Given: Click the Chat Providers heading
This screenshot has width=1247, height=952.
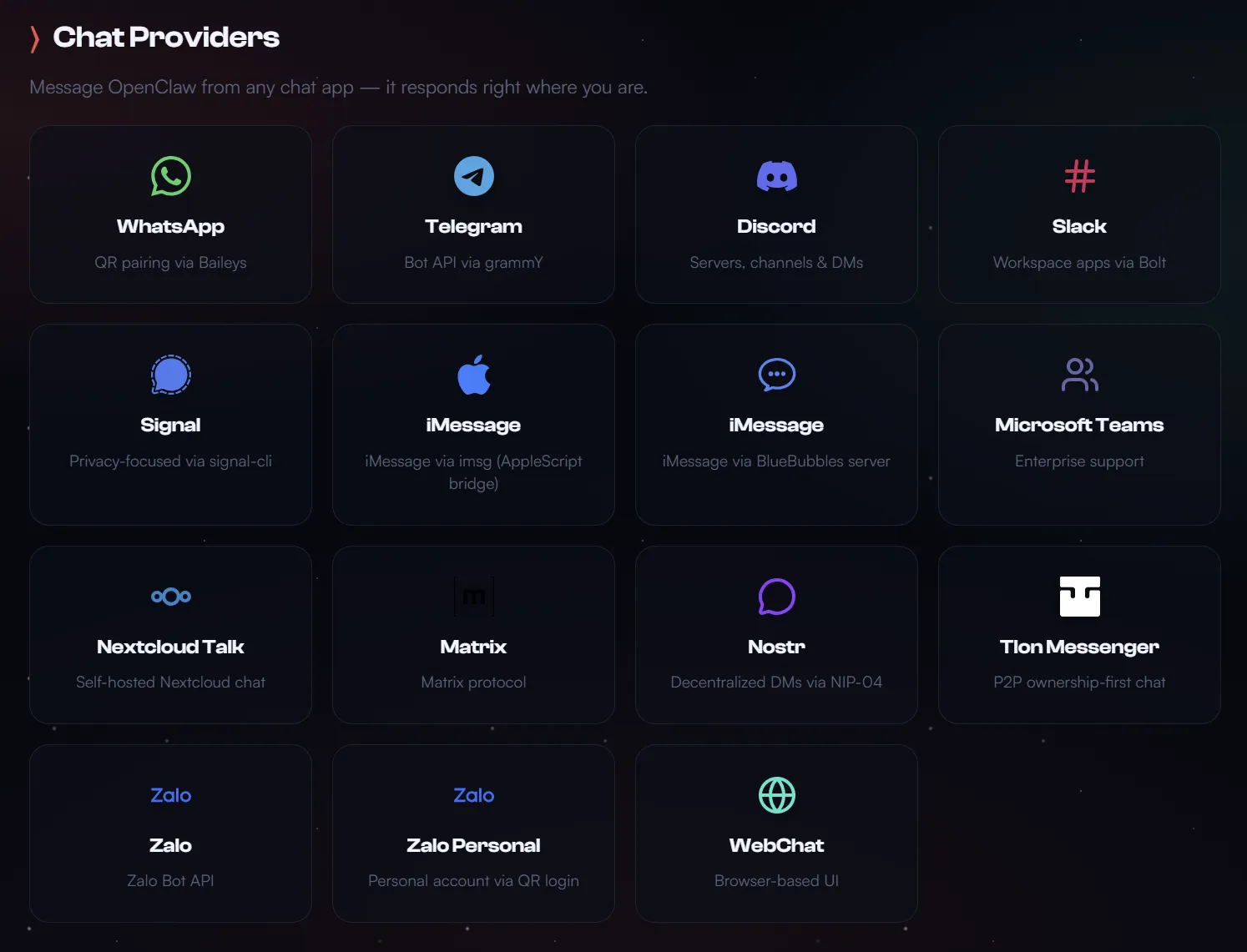Looking at the screenshot, I should pyautogui.click(x=166, y=37).
